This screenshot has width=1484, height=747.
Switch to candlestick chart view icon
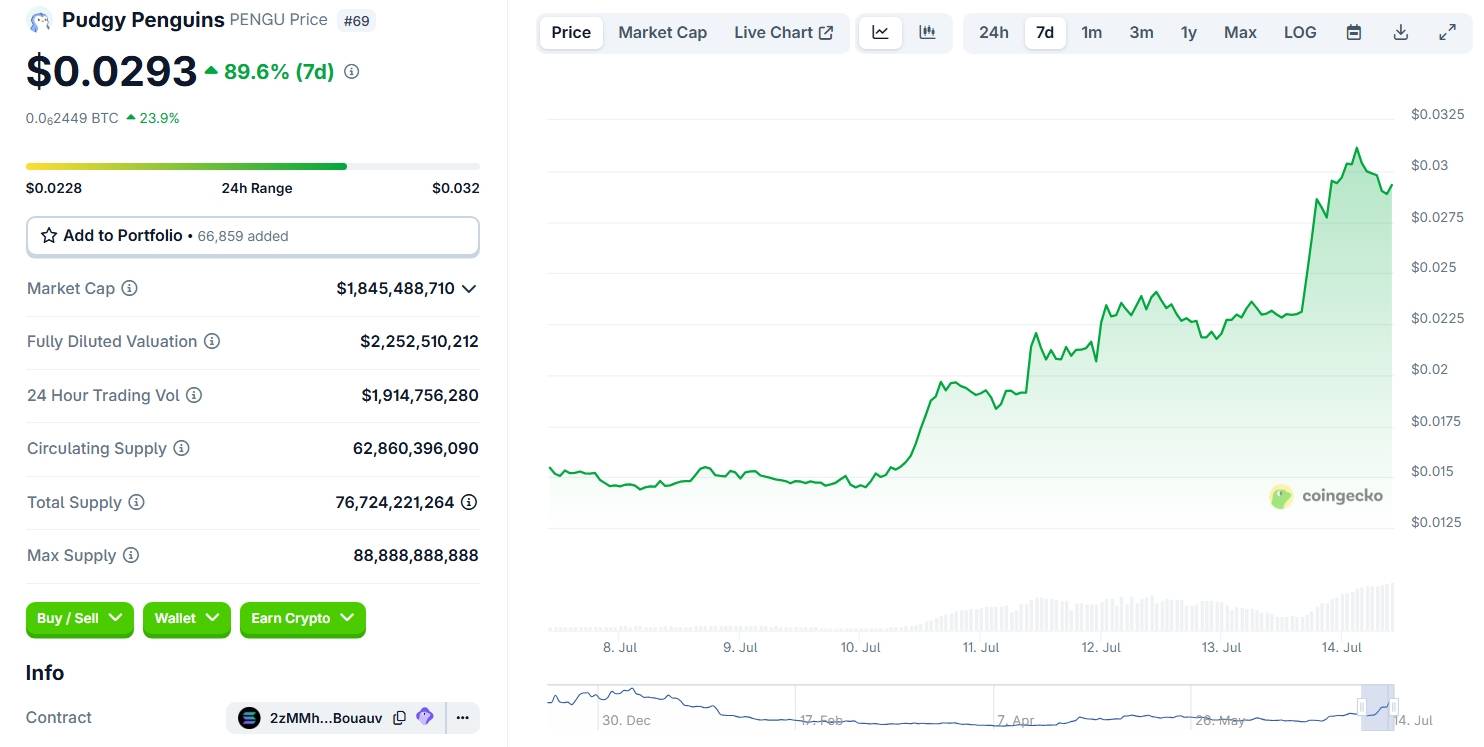927,32
